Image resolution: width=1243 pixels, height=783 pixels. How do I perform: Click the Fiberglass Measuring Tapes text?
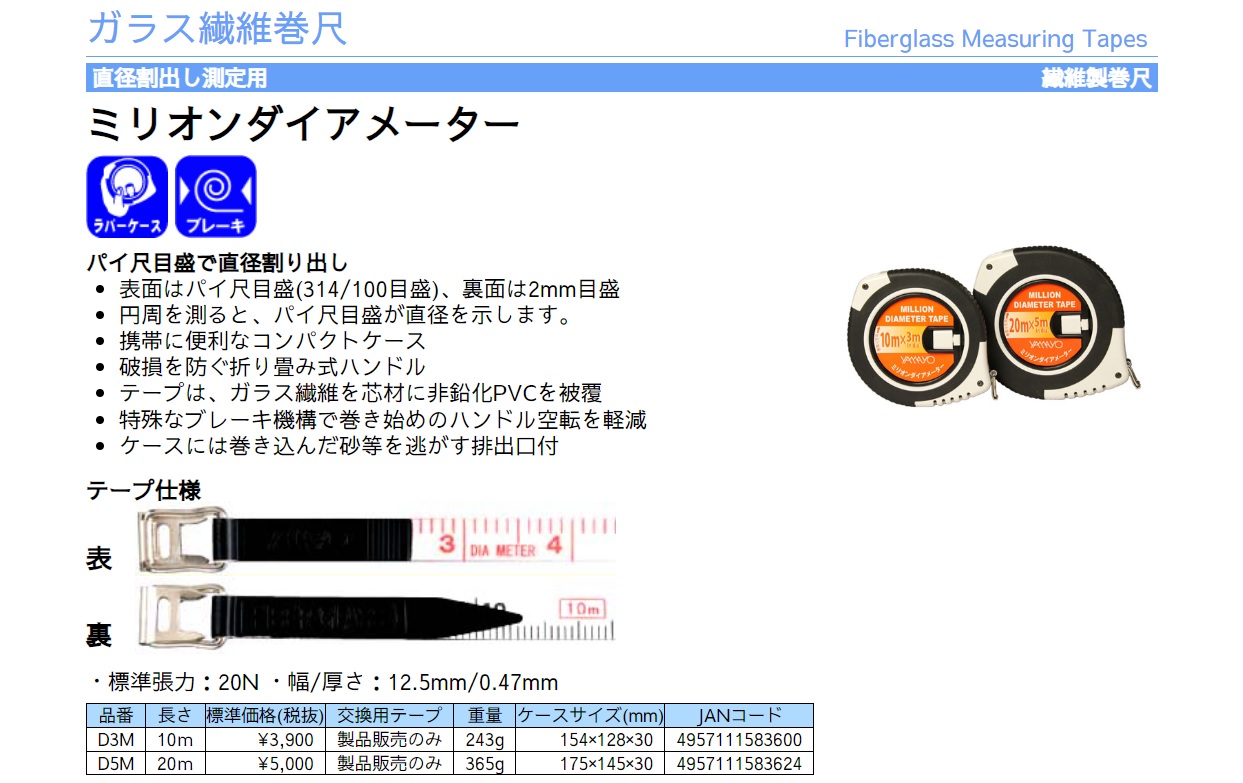coord(995,39)
